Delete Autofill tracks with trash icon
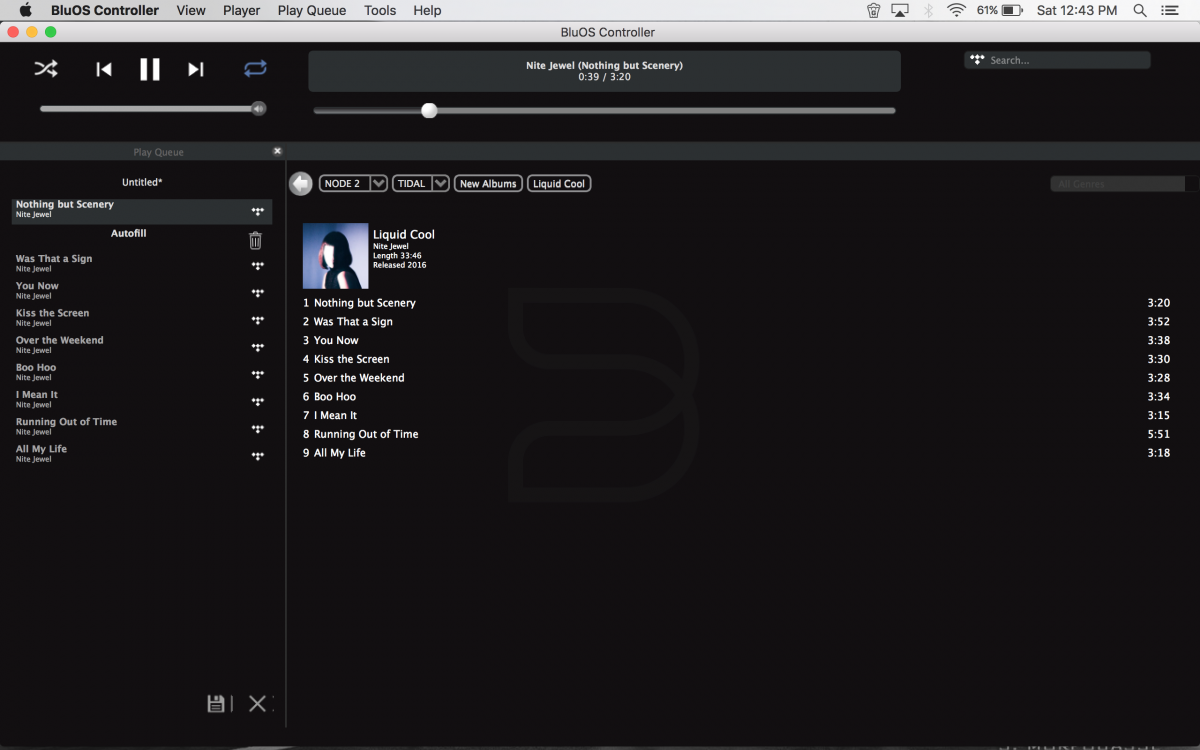This screenshot has width=1200, height=750. (x=255, y=240)
